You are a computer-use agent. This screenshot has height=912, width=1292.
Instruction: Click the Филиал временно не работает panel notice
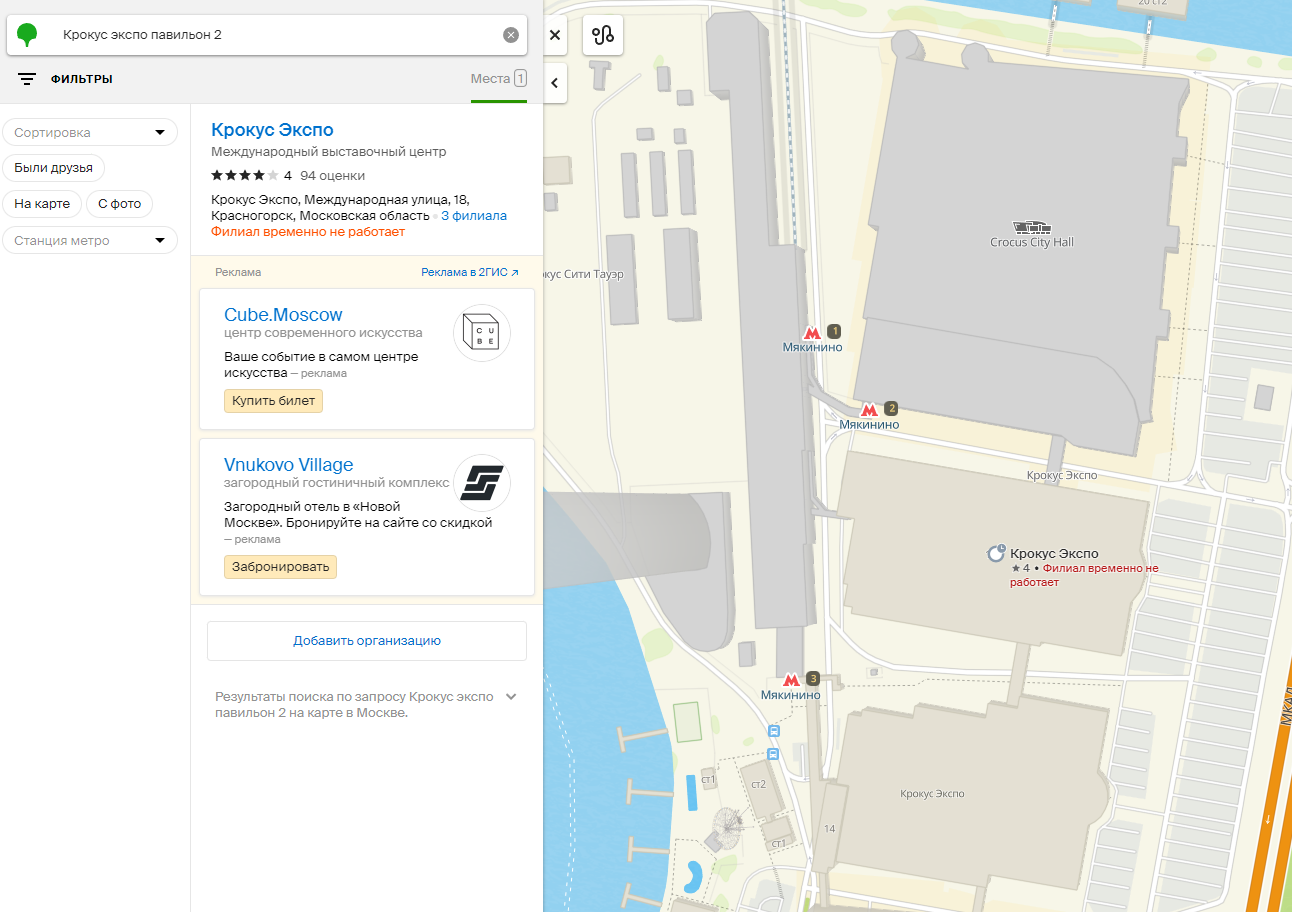pos(308,232)
